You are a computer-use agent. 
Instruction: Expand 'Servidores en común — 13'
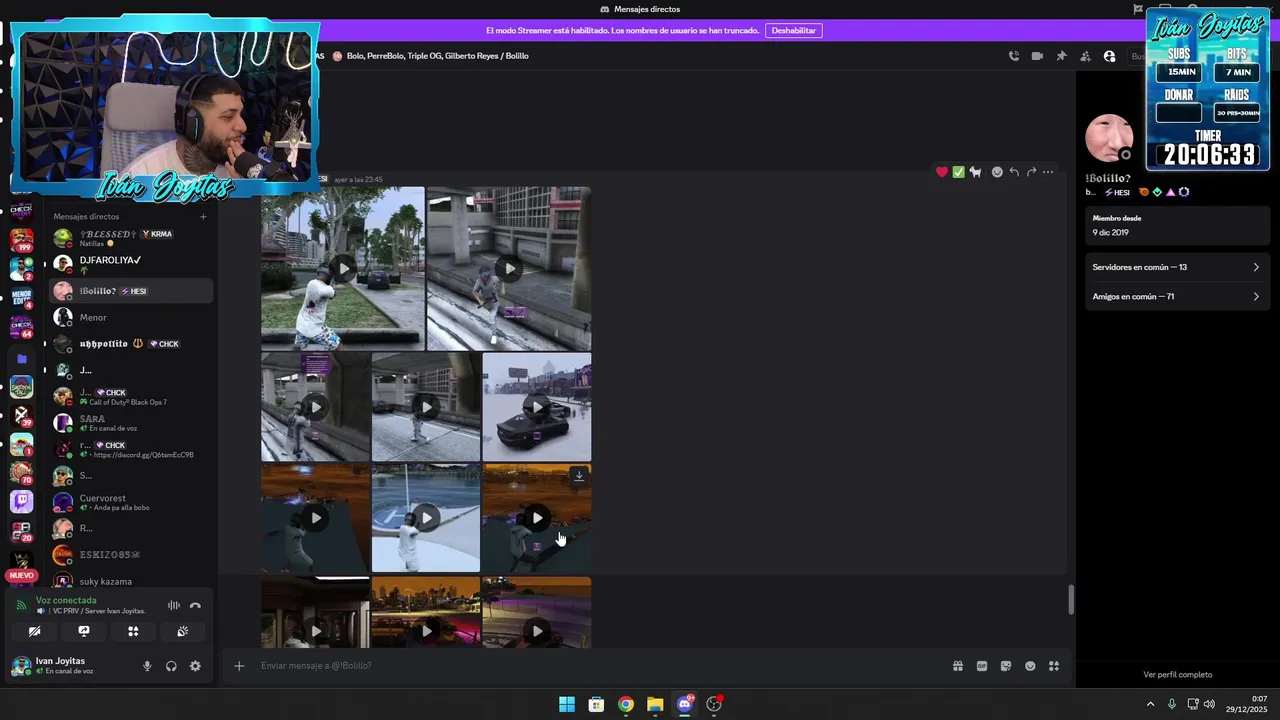pyautogui.click(x=1176, y=267)
